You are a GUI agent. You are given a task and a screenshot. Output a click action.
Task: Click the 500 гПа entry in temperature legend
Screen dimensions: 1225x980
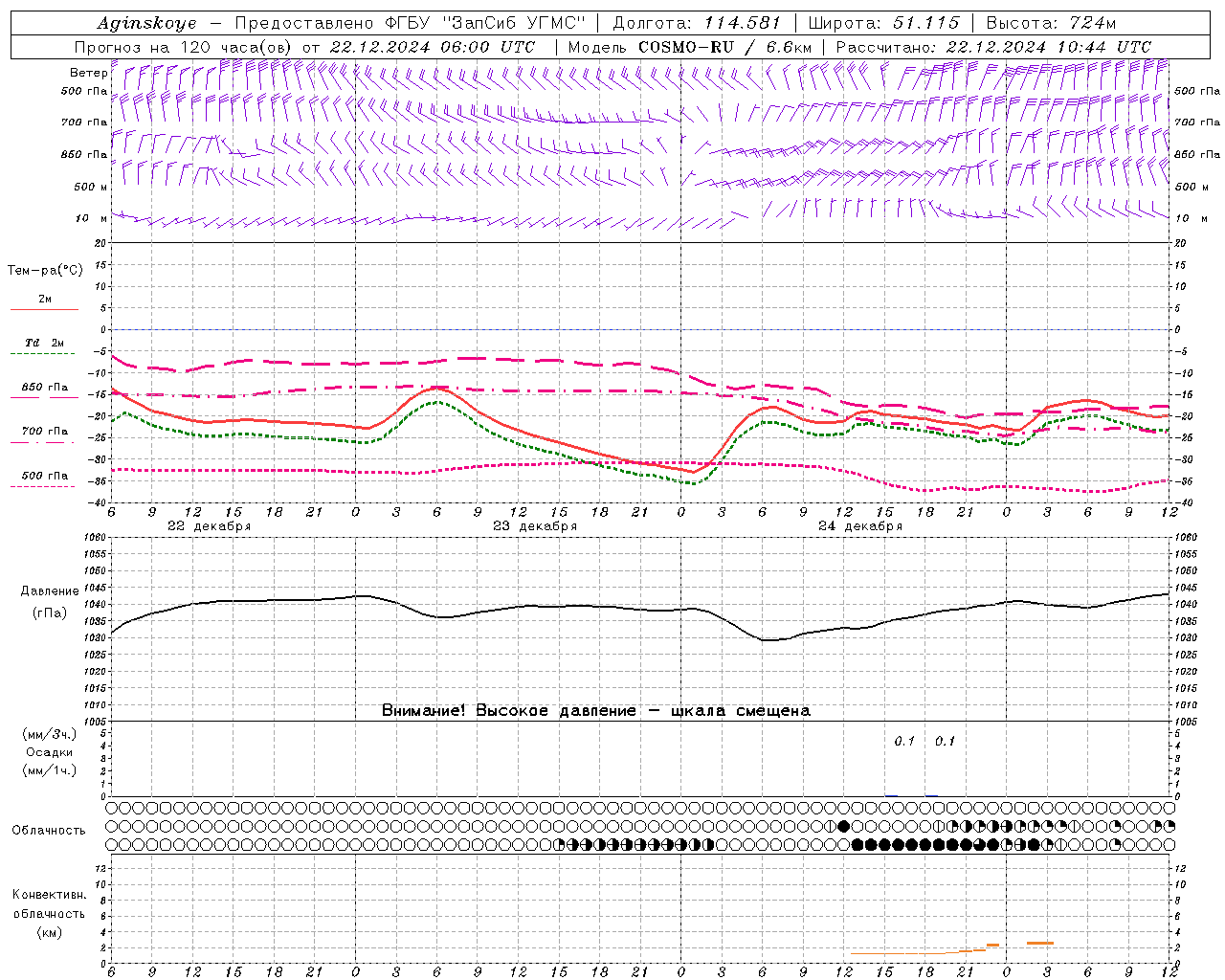[x=44, y=476]
